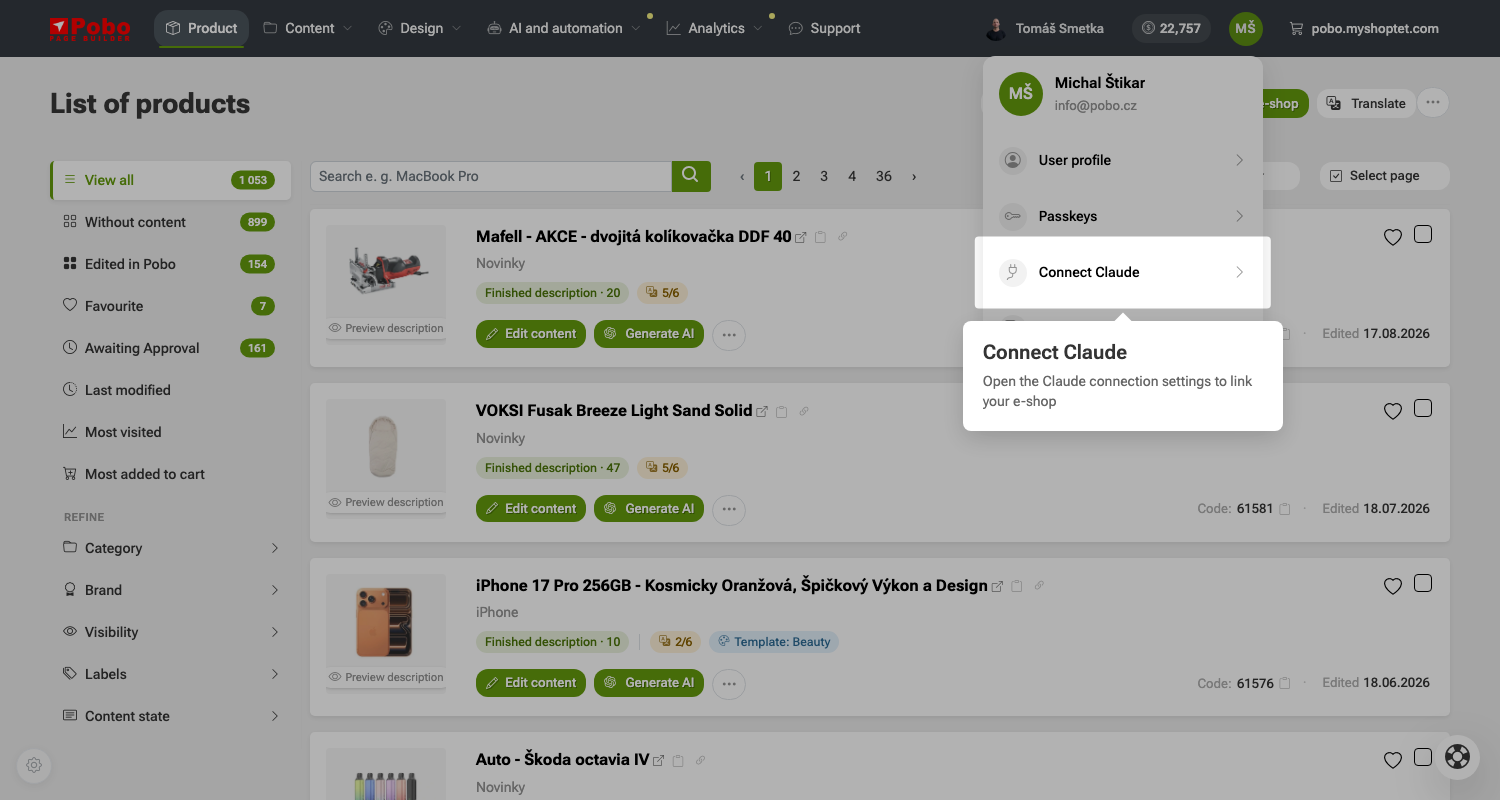Click the MŠ account avatar in header
This screenshot has height=800, width=1500.
(x=1245, y=28)
